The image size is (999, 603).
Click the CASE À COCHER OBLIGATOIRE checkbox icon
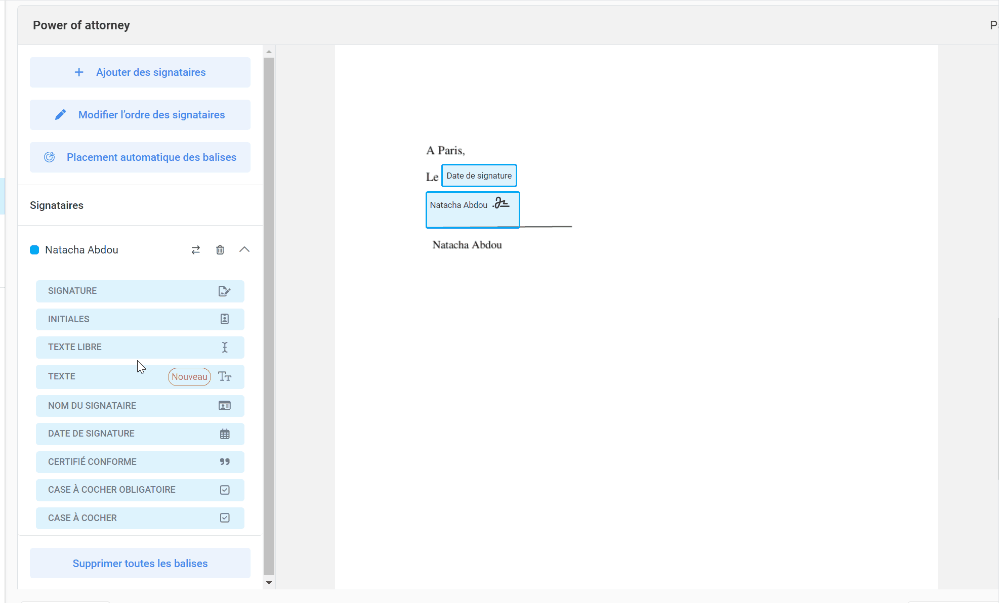coord(225,490)
